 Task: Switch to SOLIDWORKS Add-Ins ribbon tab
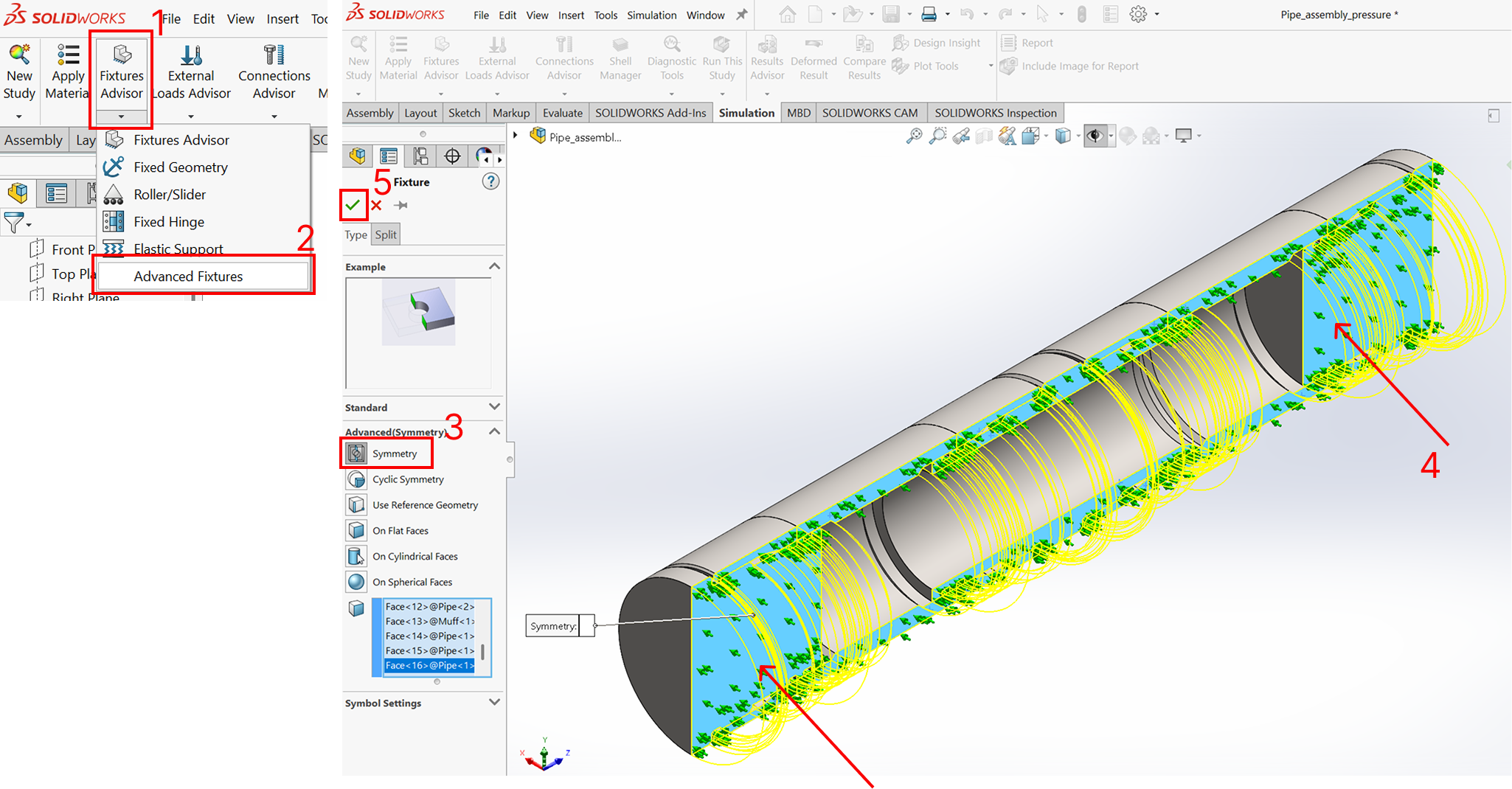[651, 113]
